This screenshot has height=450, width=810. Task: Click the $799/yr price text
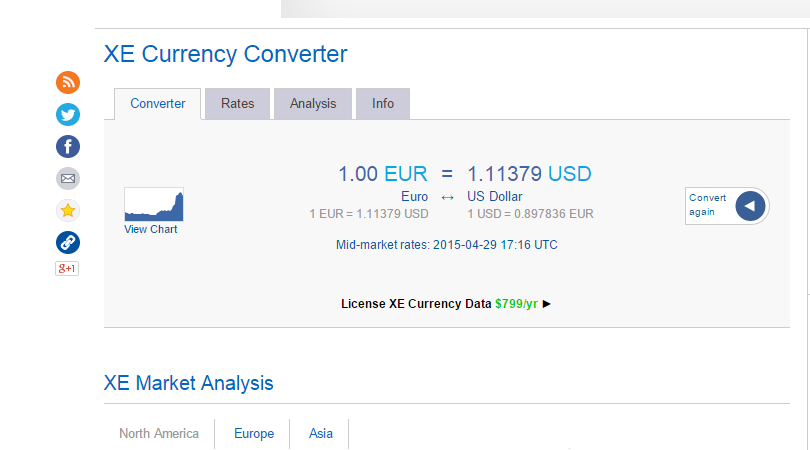tap(516, 304)
